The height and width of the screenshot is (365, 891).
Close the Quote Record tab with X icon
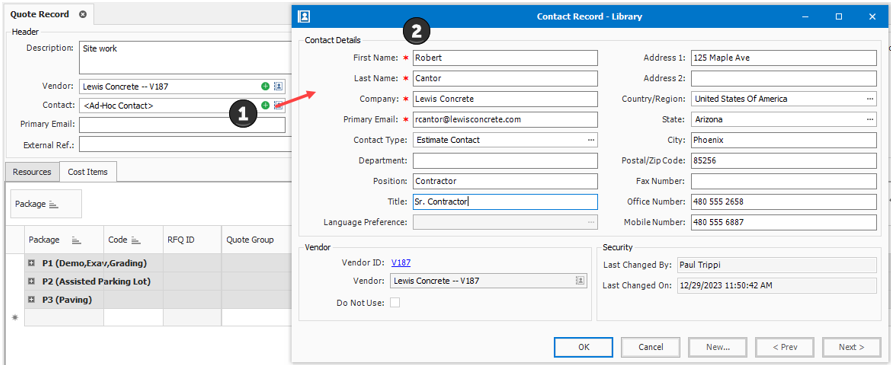(x=82, y=14)
